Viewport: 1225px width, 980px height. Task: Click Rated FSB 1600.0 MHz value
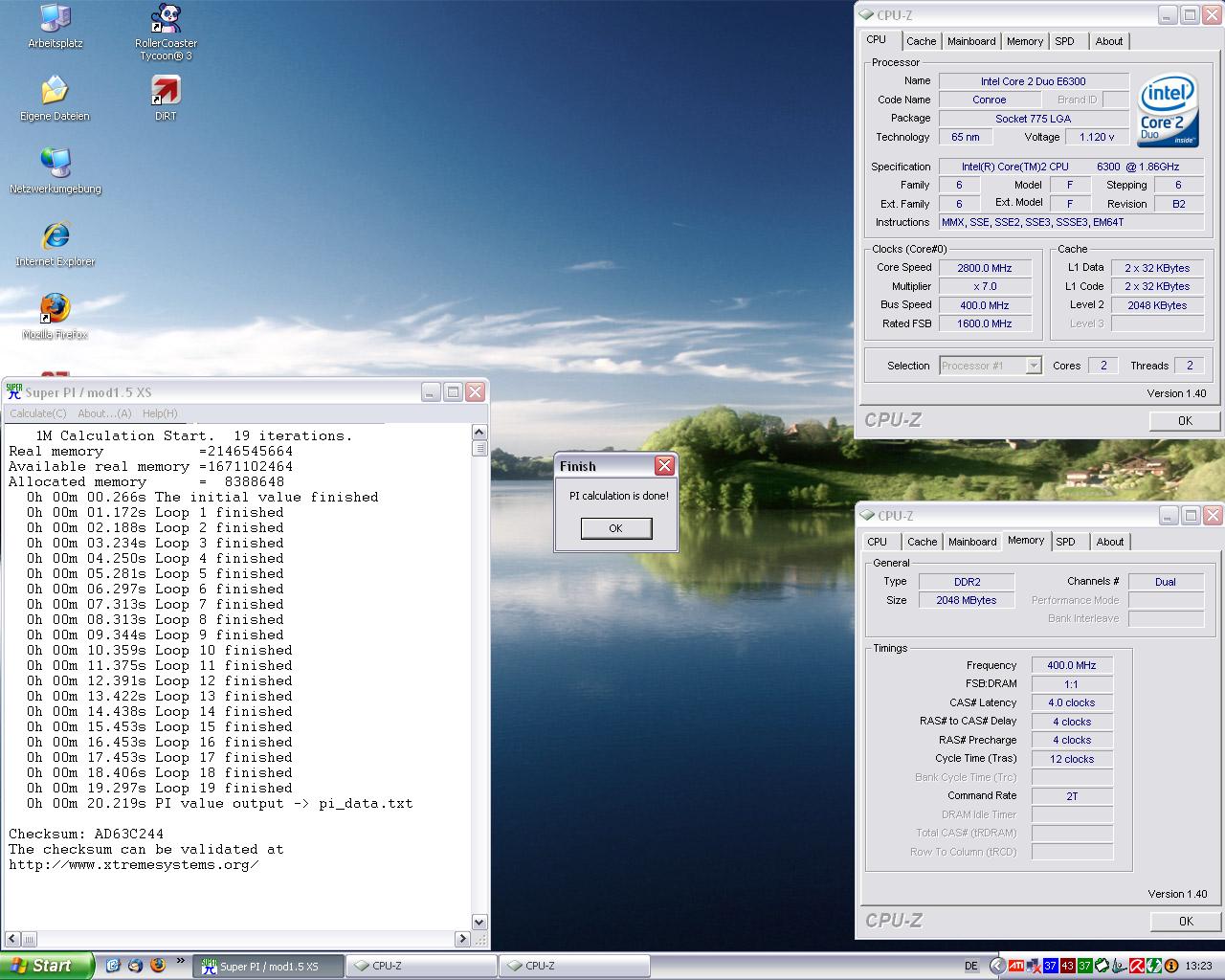(x=985, y=323)
